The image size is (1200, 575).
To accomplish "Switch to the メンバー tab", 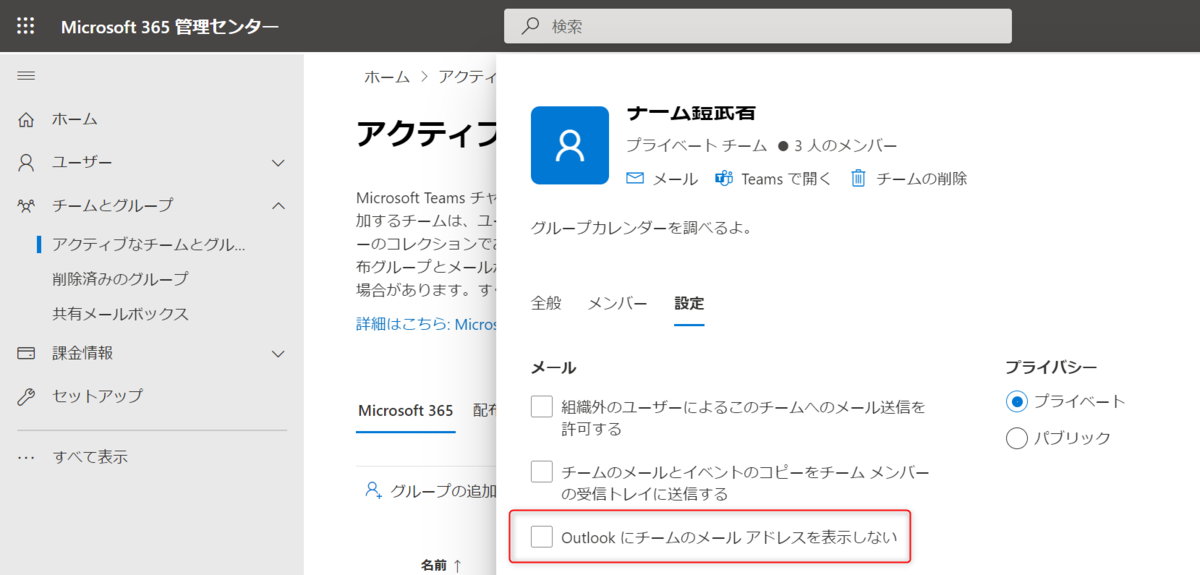I will coord(618,303).
